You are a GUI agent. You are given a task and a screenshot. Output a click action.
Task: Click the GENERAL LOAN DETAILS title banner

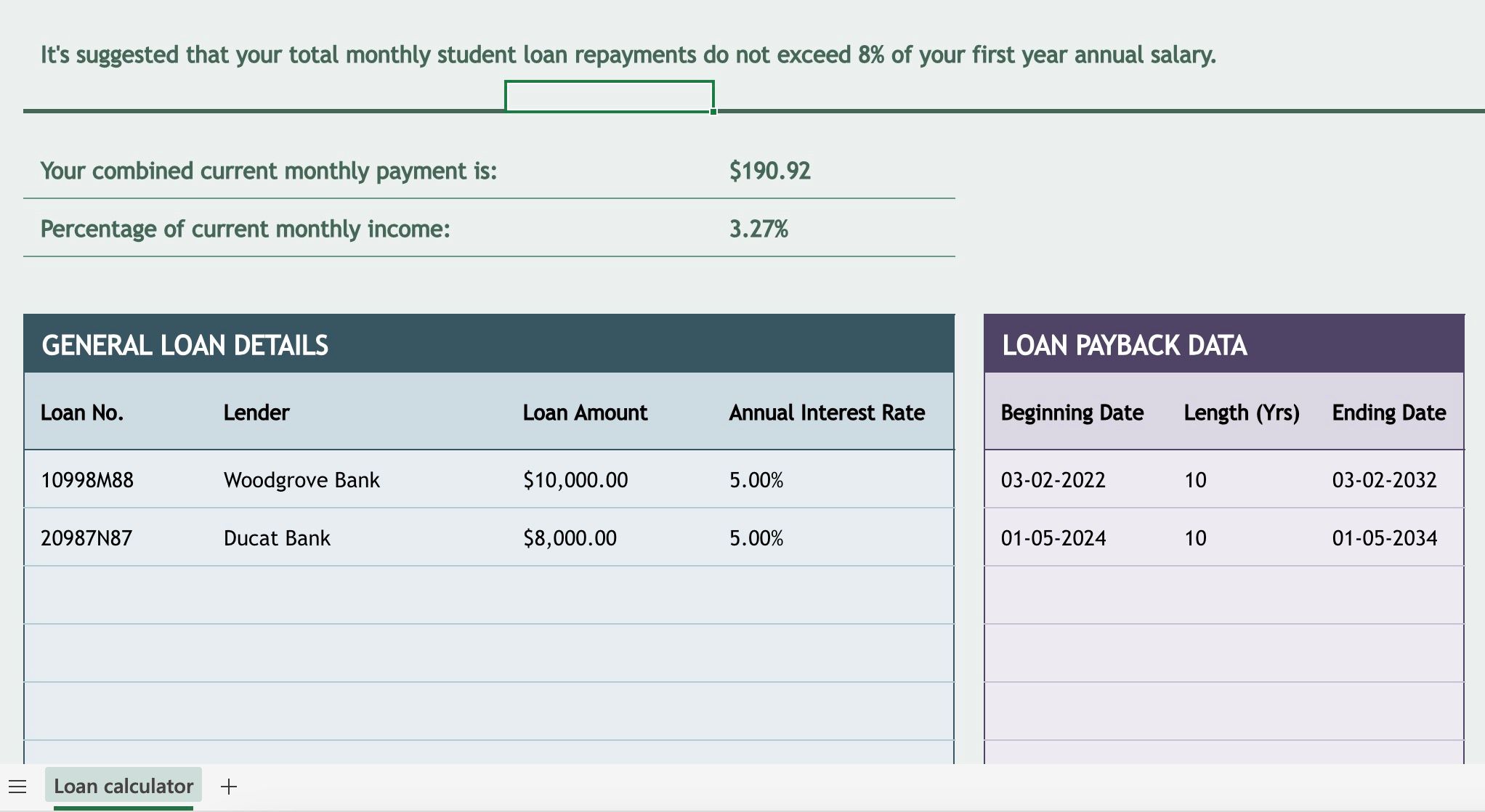185,345
